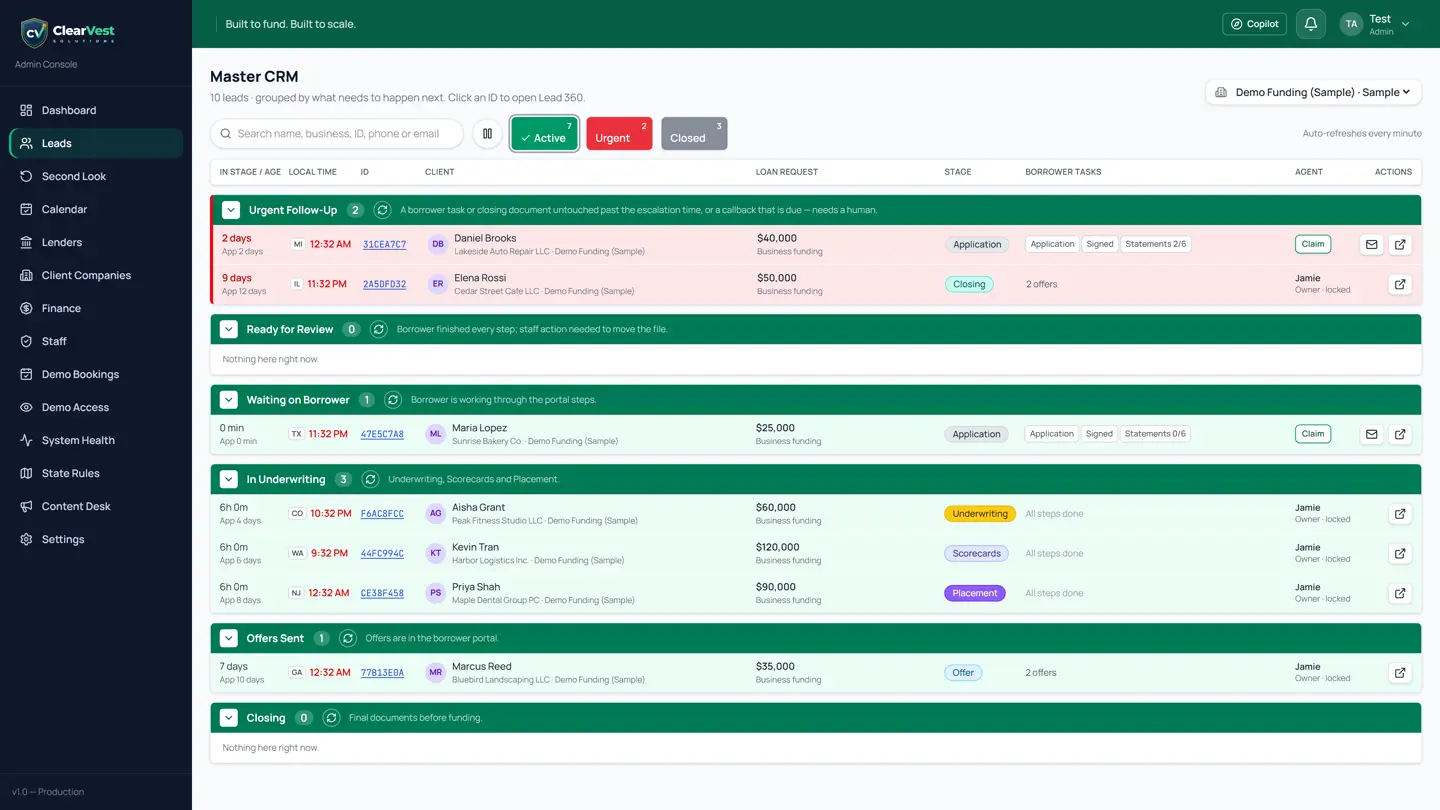1440x810 pixels.
Task: Collapse the Offers Sent section
Action: tap(229, 638)
